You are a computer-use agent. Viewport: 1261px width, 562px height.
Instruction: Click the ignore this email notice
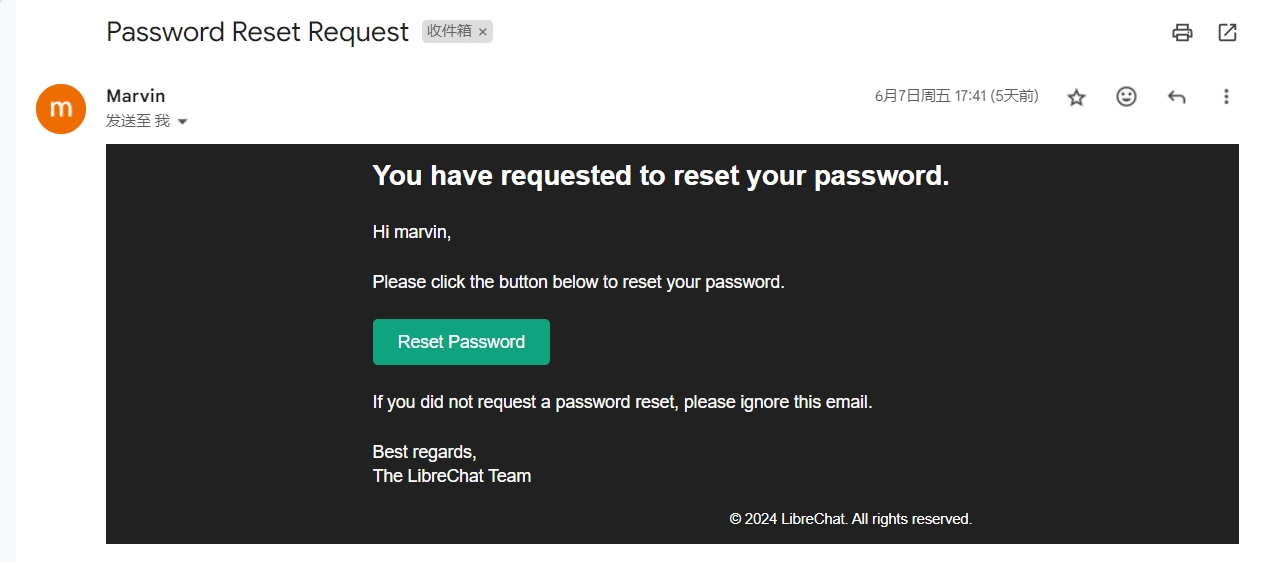click(622, 402)
